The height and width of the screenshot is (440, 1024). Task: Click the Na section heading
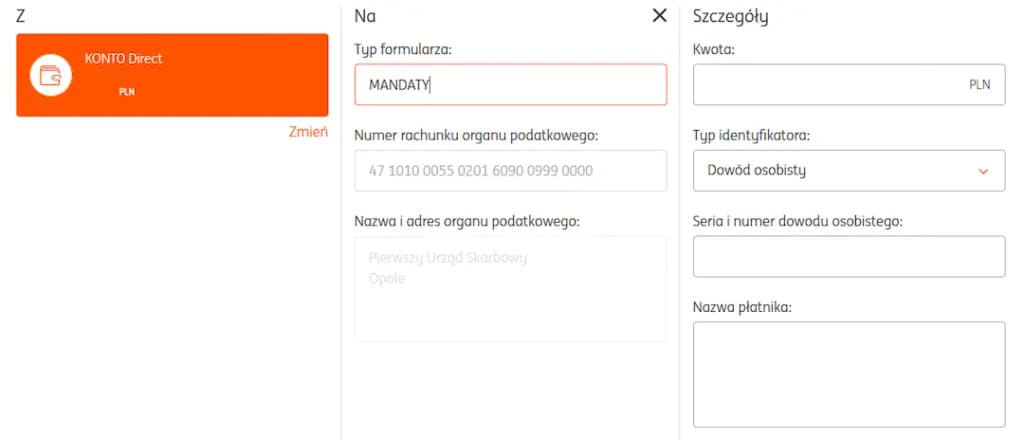pos(365,16)
